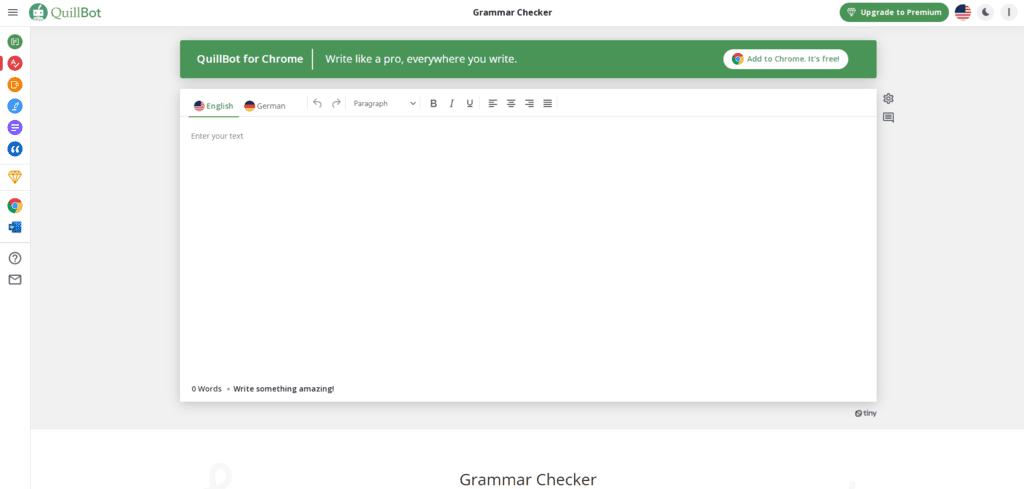Click Upgrade to Premium button
Screen dimensions: 1024x489
click(894, 12)
